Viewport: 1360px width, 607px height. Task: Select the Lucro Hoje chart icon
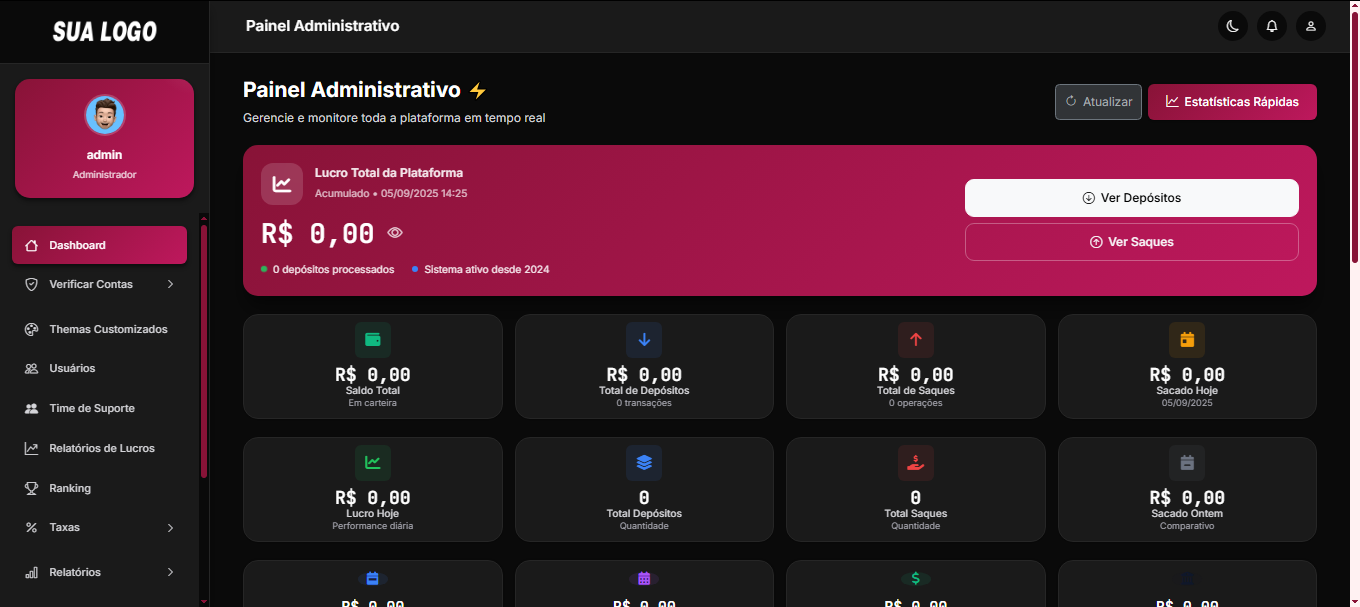point(372,463)
